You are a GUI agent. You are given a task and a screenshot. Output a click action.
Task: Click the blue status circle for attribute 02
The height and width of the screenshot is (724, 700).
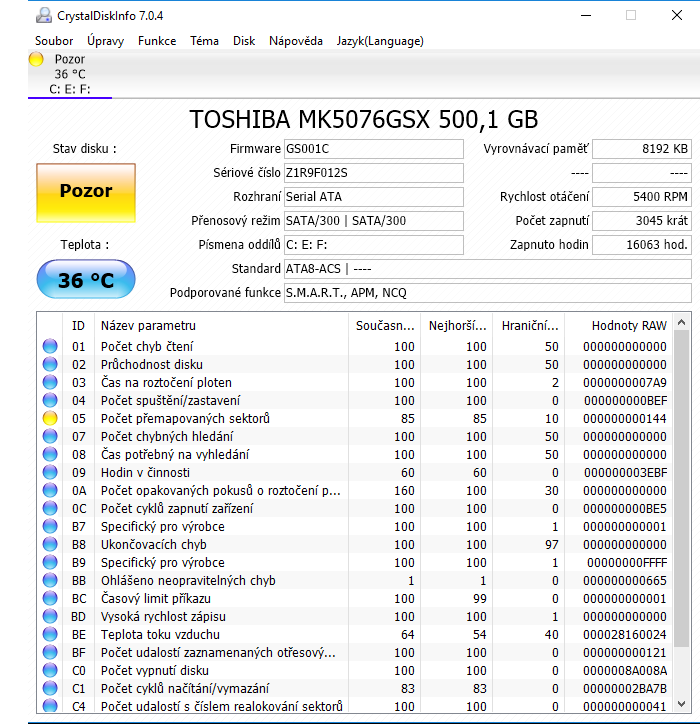coord(50,364)
